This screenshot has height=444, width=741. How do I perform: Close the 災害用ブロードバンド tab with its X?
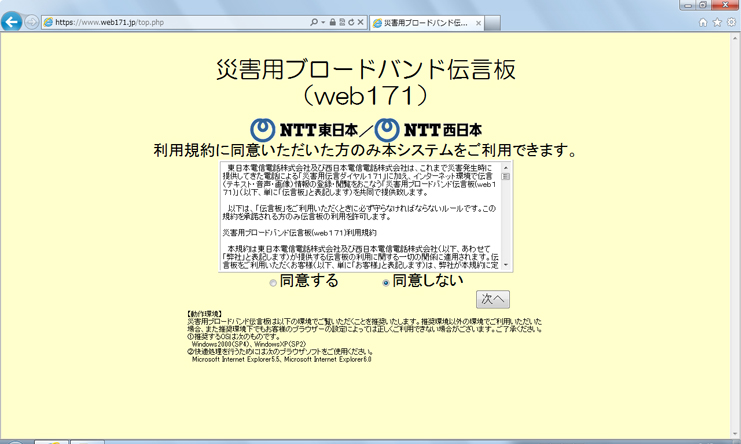click(478, 23)
